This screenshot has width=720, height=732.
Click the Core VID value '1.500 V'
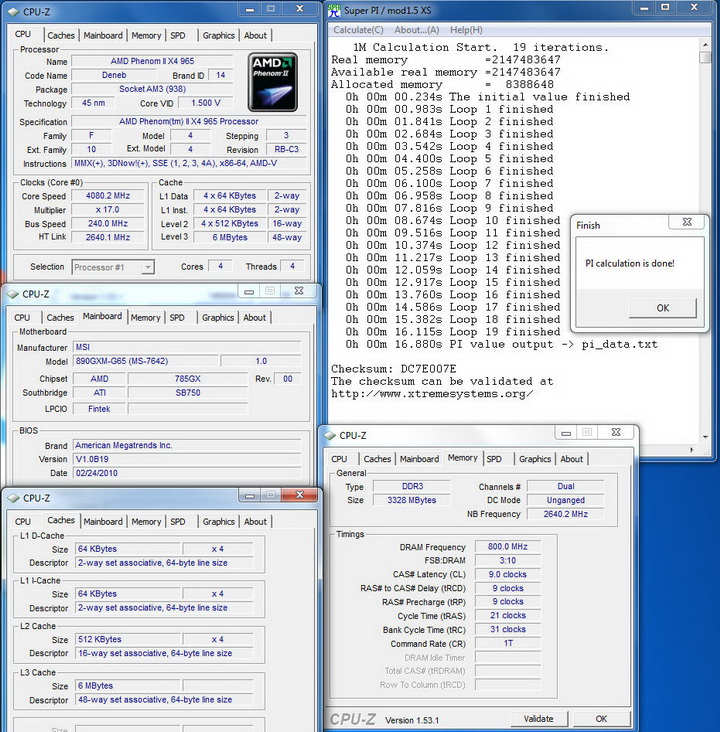click(206, 103)
